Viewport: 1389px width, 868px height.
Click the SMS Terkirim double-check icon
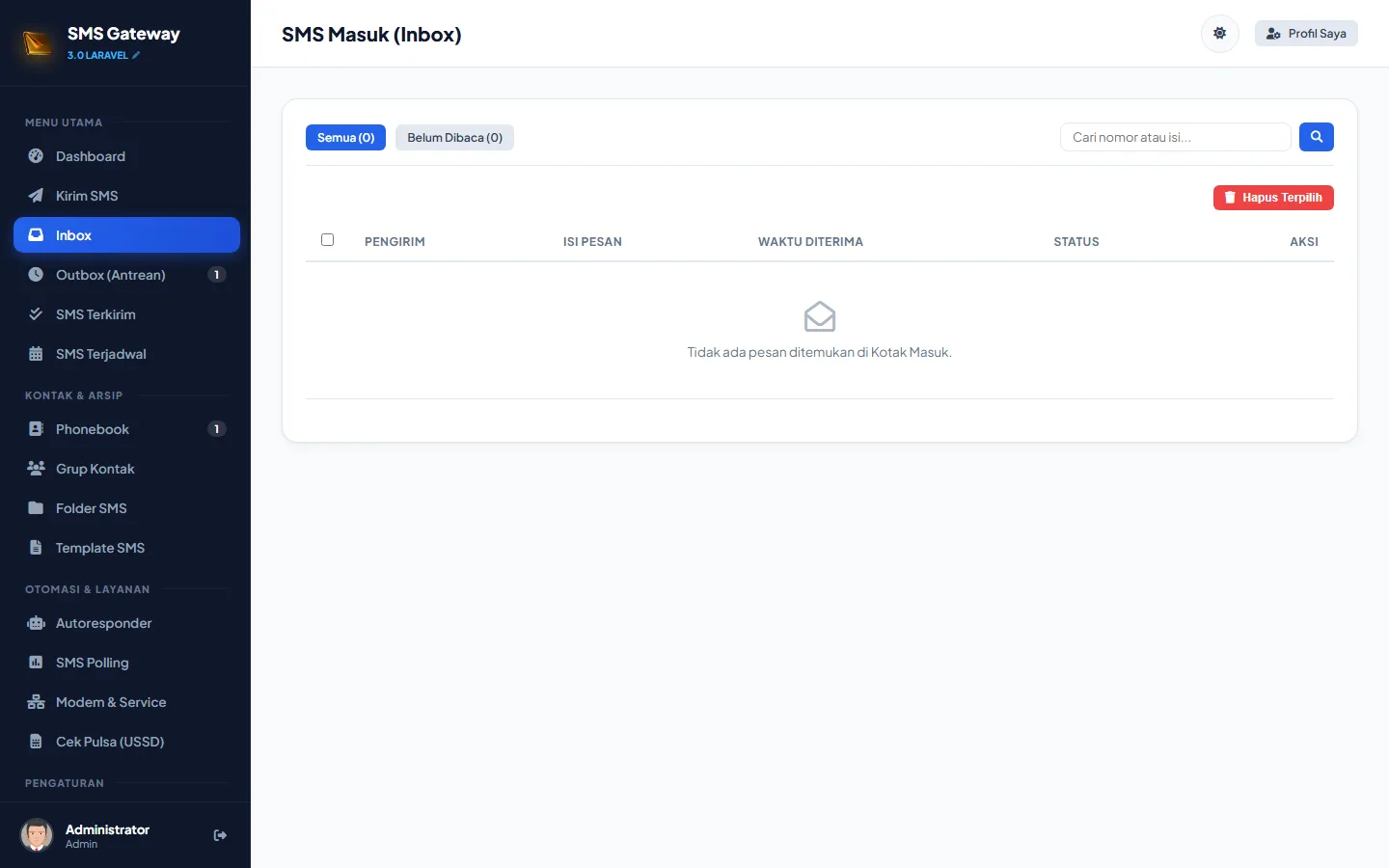coord(36,314)
